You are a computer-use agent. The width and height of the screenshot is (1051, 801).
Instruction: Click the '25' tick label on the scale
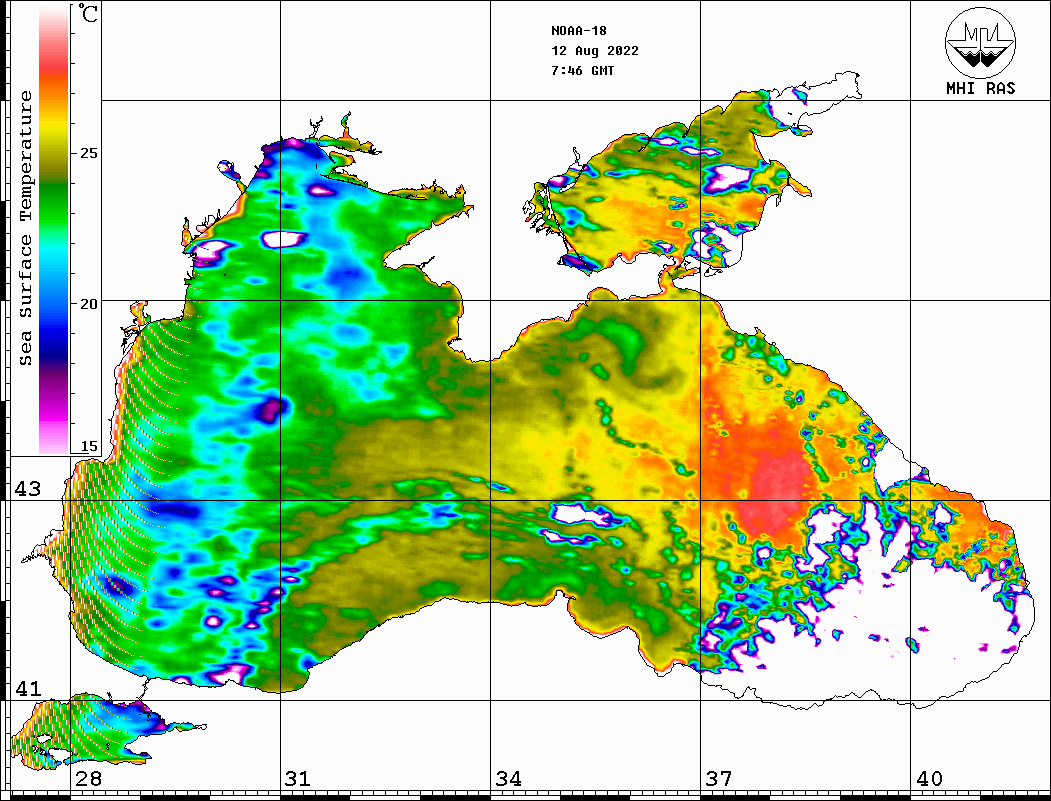[88, 153]
